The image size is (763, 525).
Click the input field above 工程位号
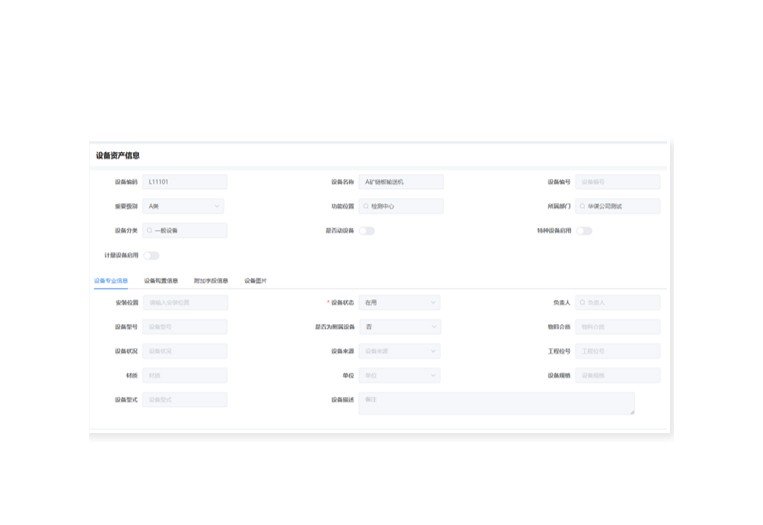(618, 327)
